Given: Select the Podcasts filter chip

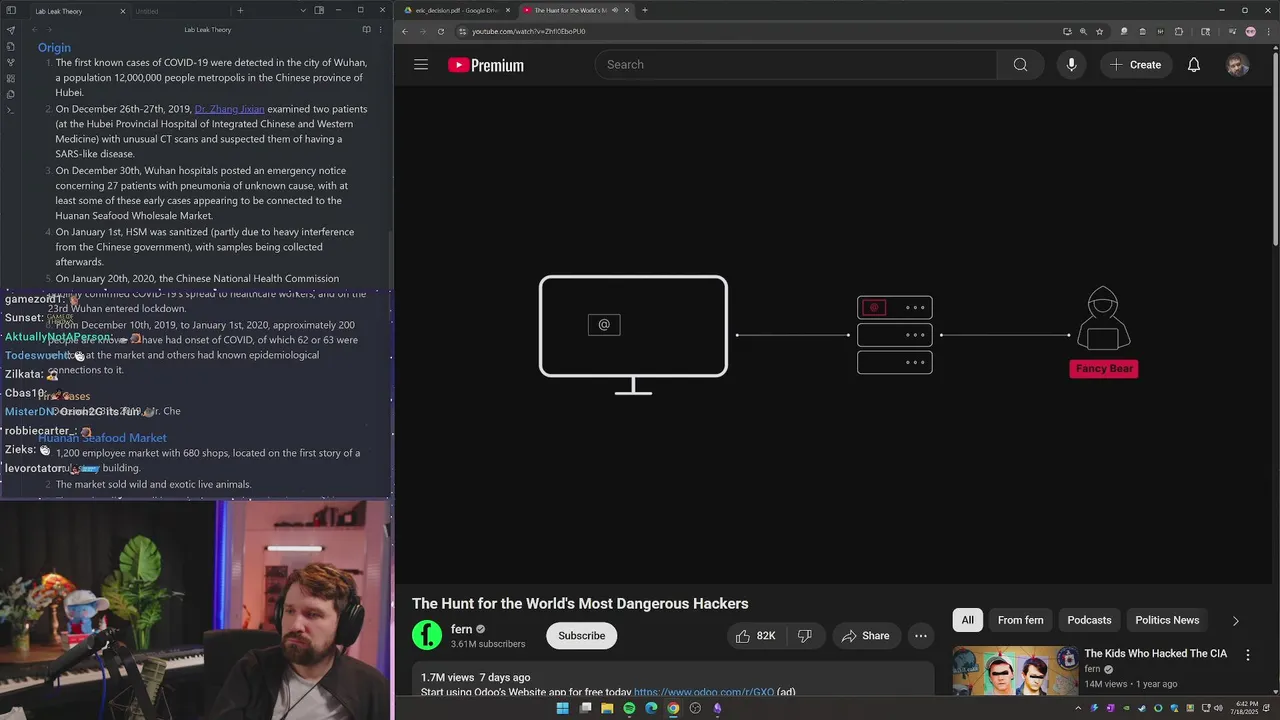Looking at the screenshot, I should tap(1089, 620).
